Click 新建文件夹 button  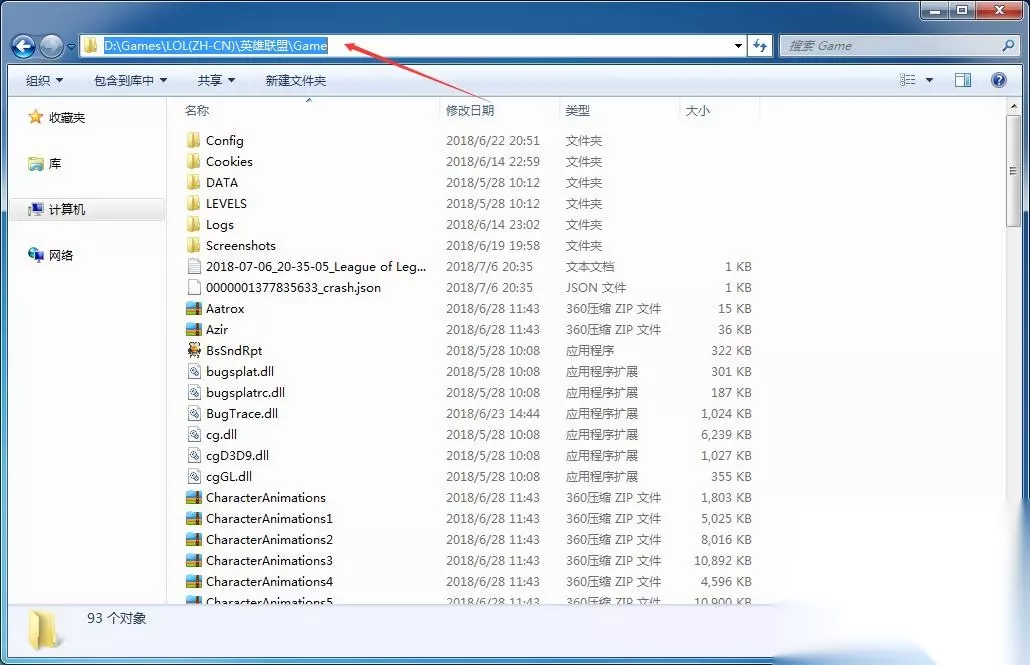(296, 80)
